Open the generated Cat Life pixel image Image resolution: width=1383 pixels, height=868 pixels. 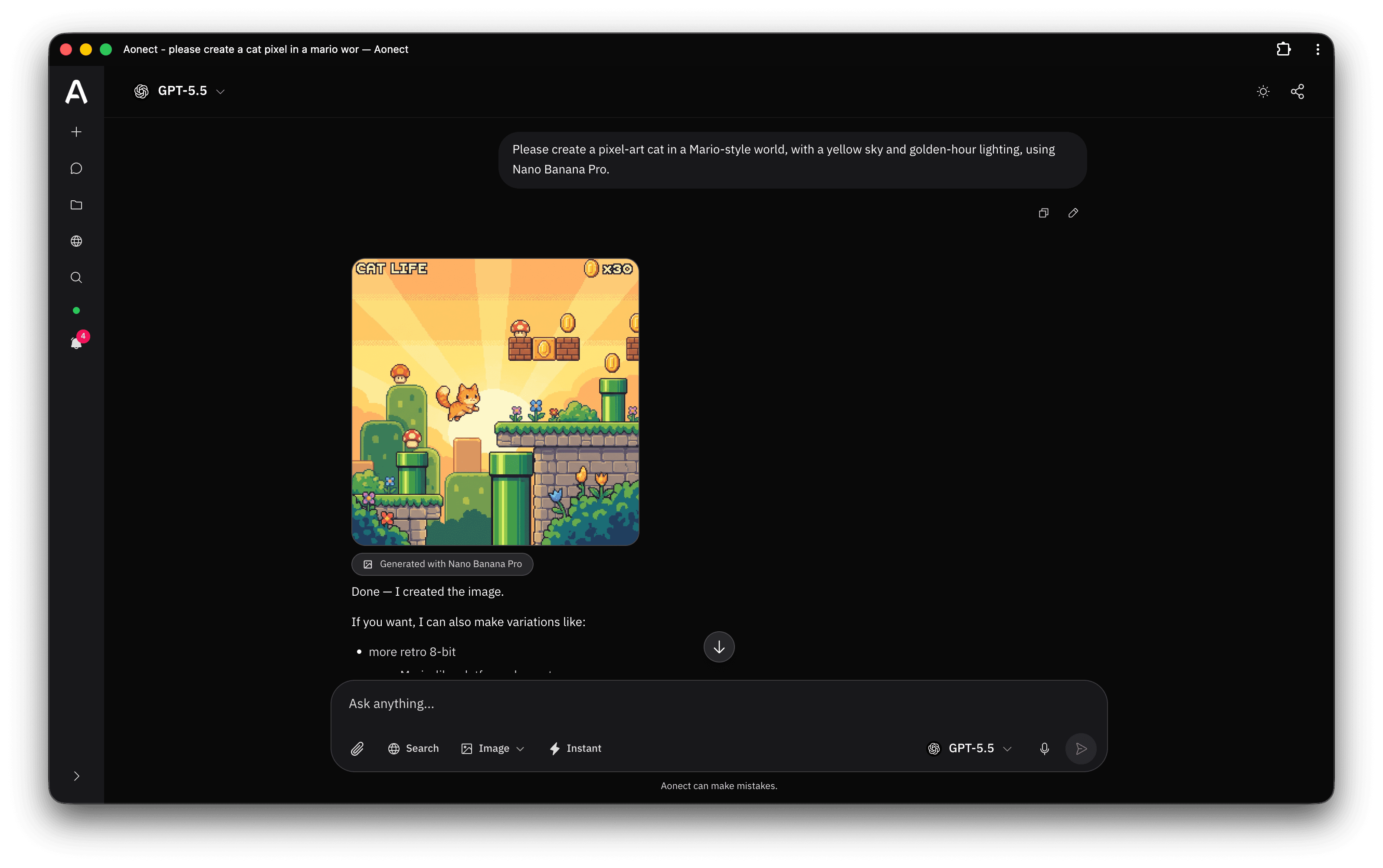tap(495, 402)
